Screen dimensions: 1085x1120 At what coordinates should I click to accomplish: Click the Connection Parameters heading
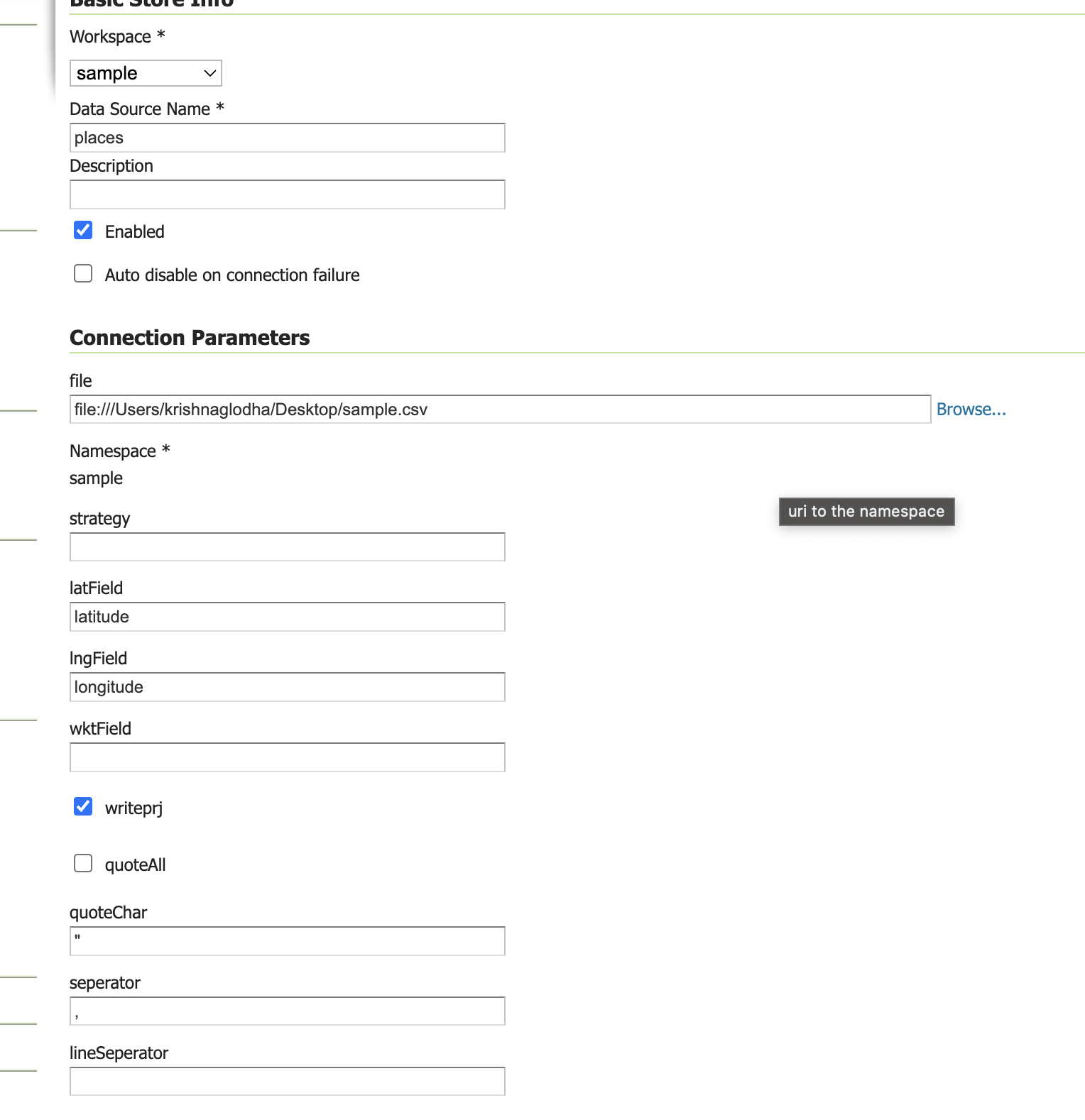tap(190, 338)
